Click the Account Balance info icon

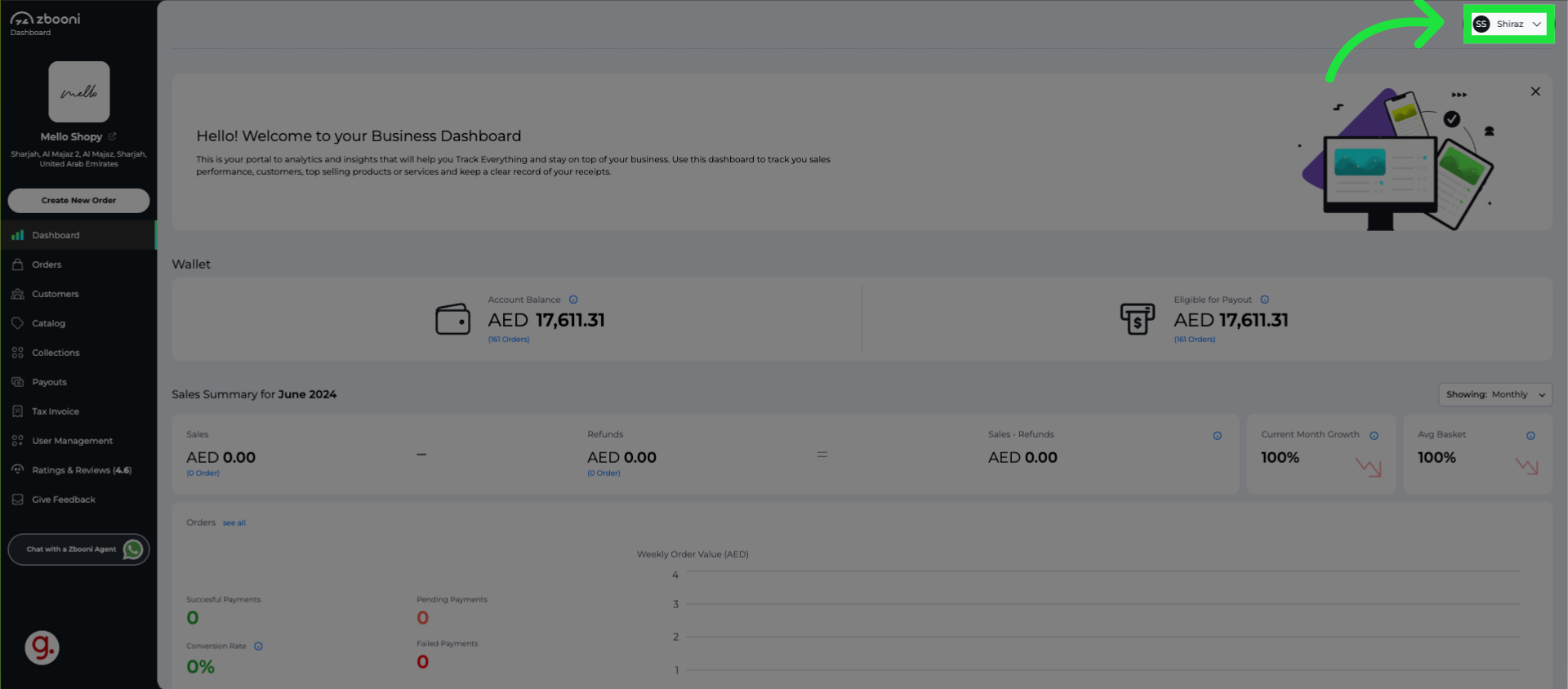pyautogui.click(x=573, y=300)
